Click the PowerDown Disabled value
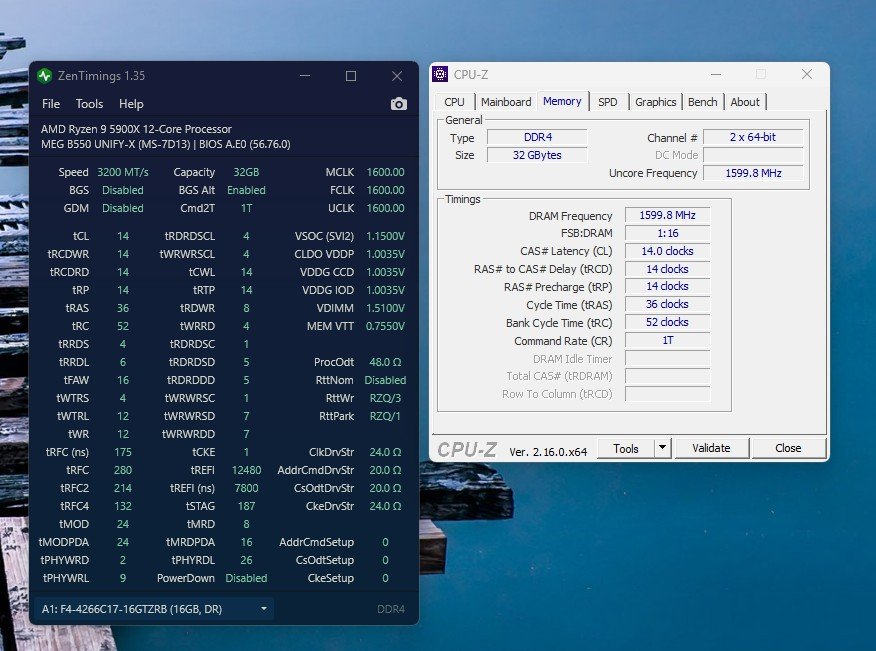Image resolution: width=876 pixels, height=651 pixels. coord(246,578)
